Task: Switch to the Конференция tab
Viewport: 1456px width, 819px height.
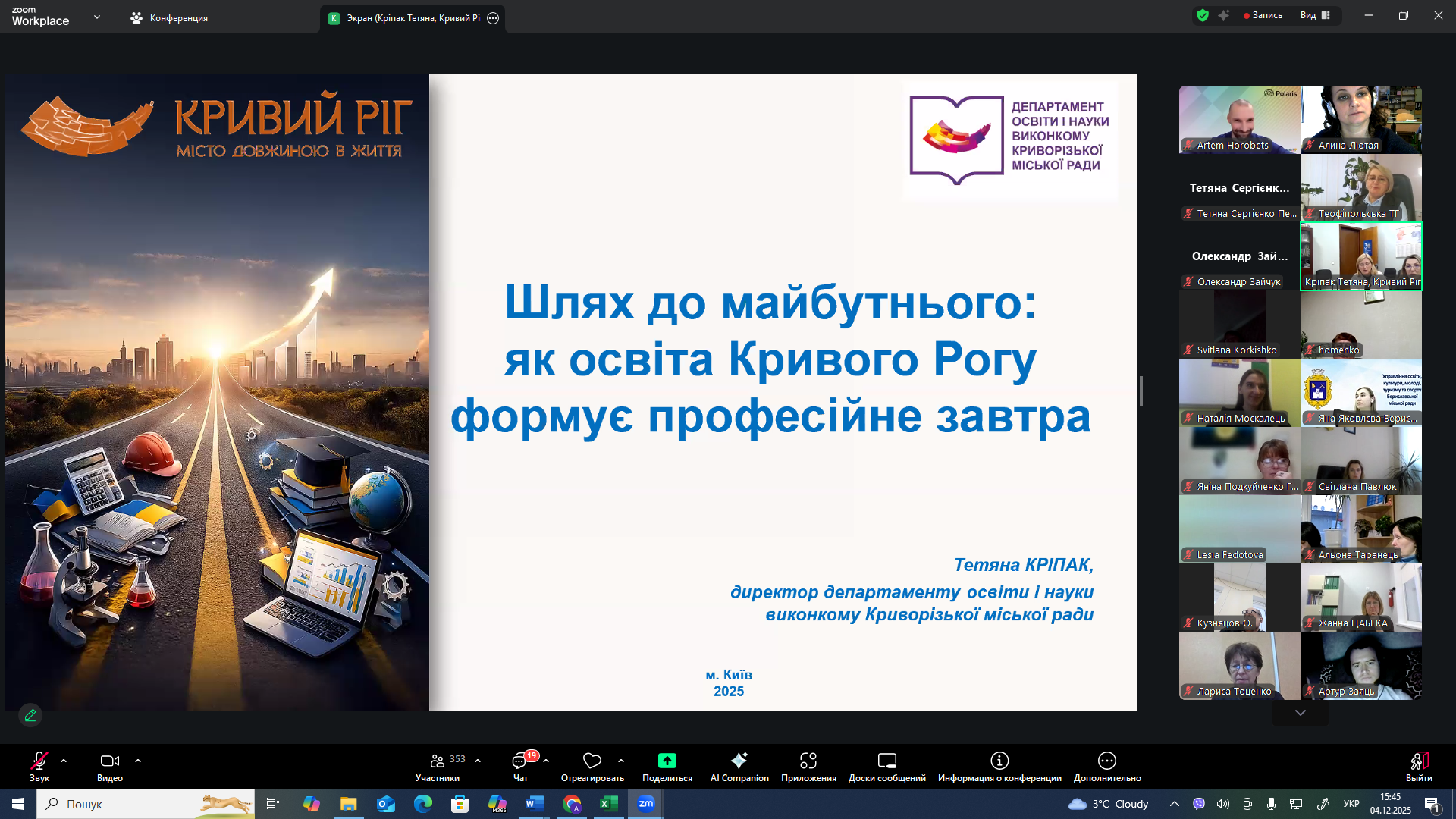Action: (x=169, y=17)
